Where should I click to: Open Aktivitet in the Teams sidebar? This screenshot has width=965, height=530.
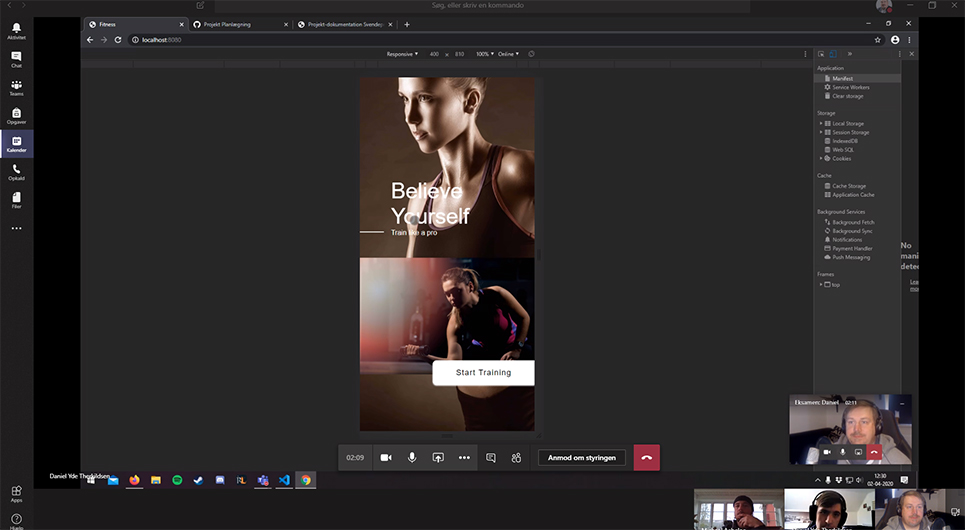(x=17, y=31)
